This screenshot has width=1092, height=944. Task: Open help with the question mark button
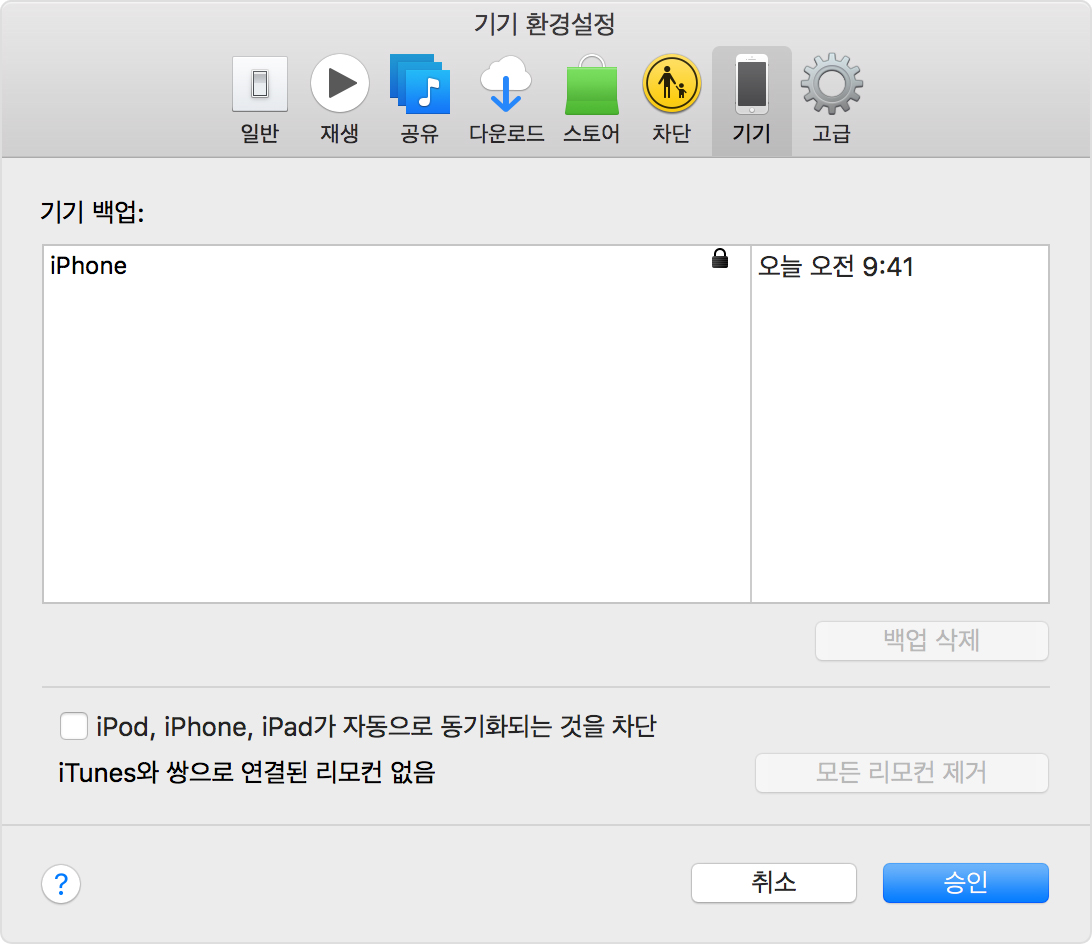pyautogui.click(x=61, y=884)
